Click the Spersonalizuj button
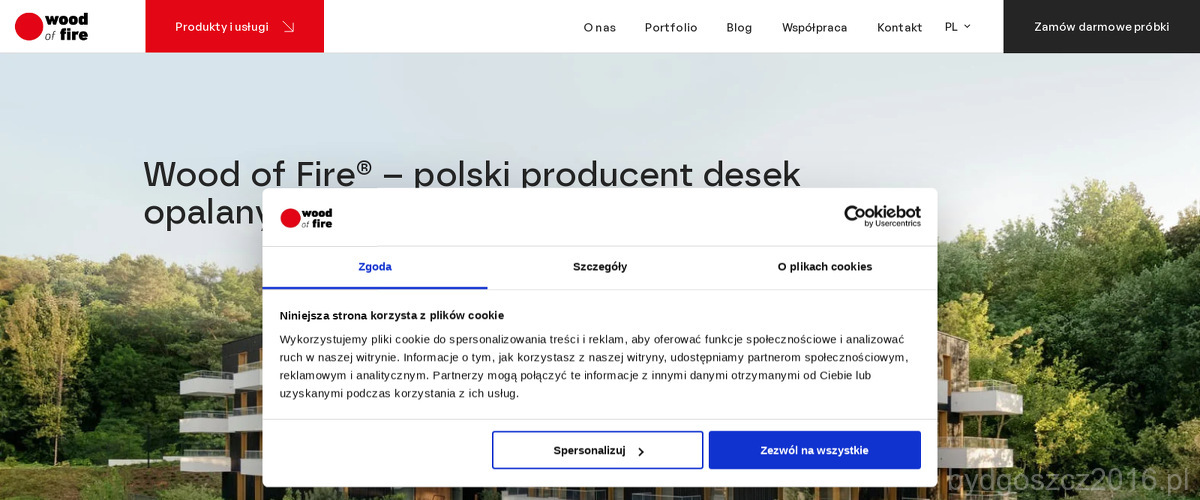Screen dimensions: 1200x500 (598, 450)
